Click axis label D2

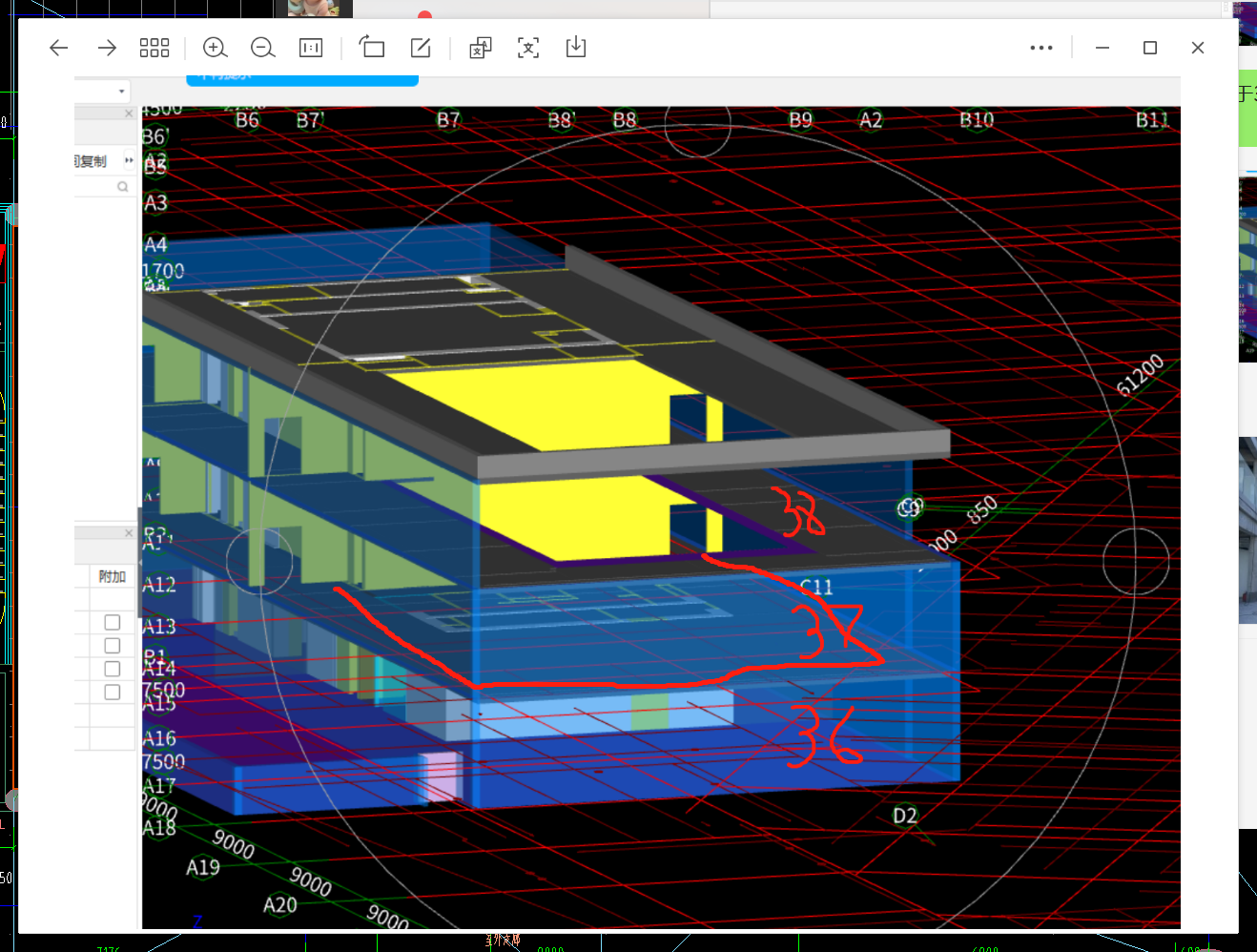[x=905, y=816]
